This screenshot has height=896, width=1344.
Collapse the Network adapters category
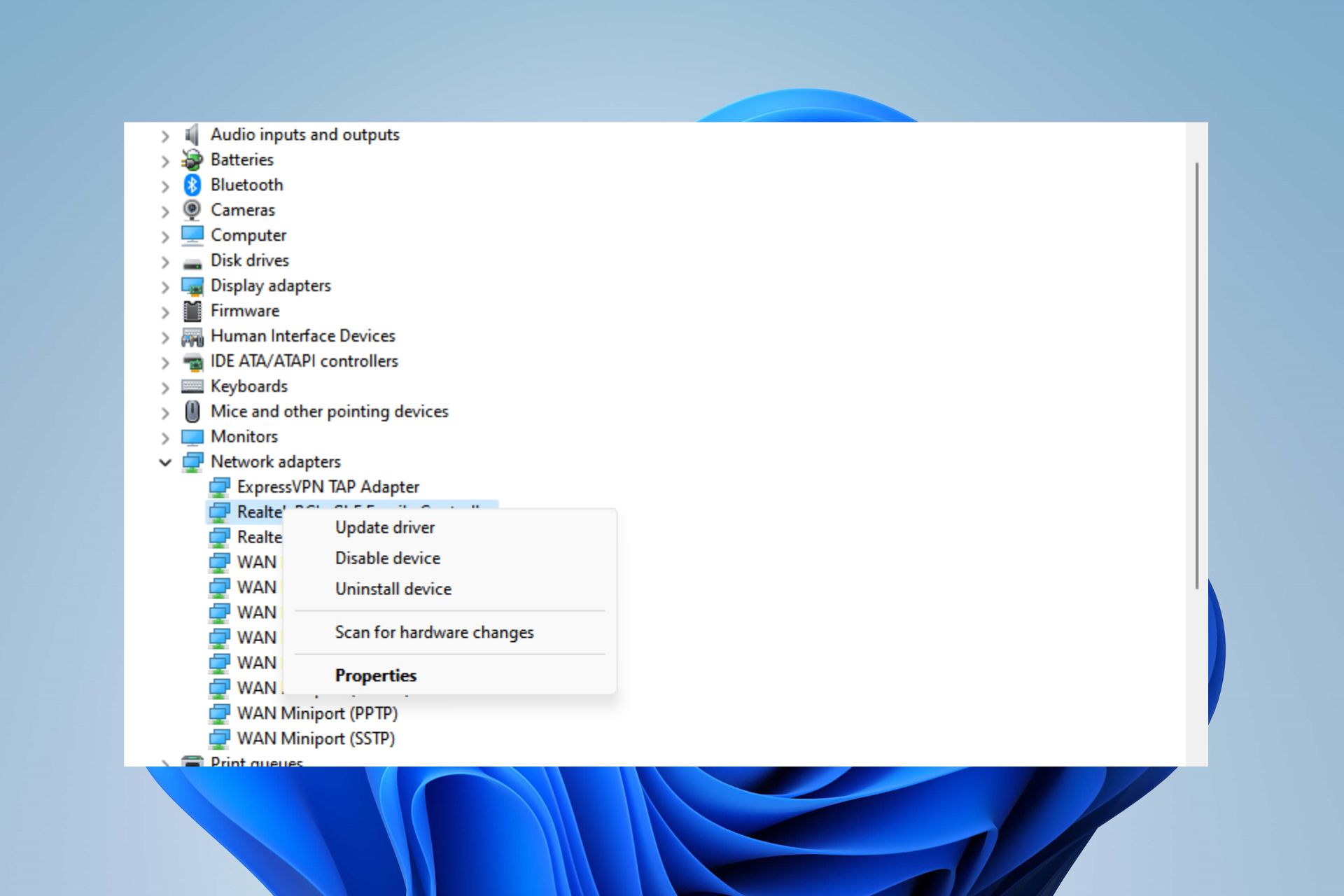tap(165, 462)
